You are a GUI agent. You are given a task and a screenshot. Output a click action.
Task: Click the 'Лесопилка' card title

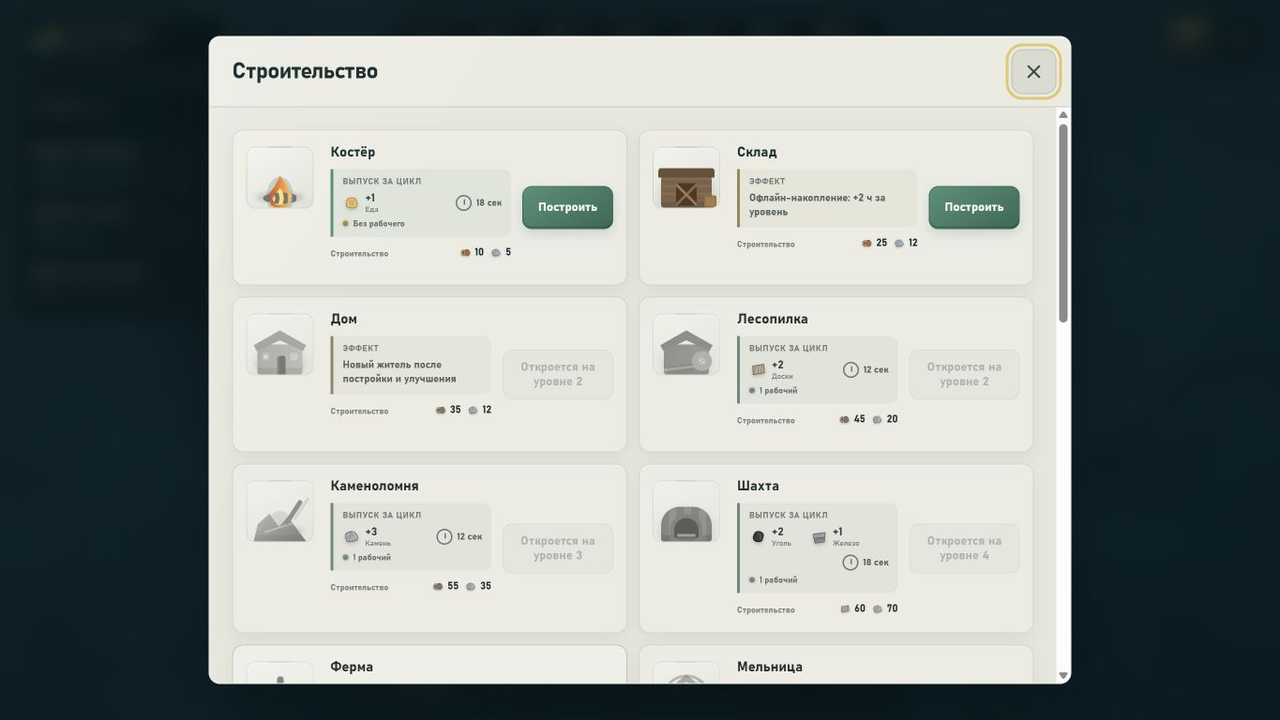773,319
